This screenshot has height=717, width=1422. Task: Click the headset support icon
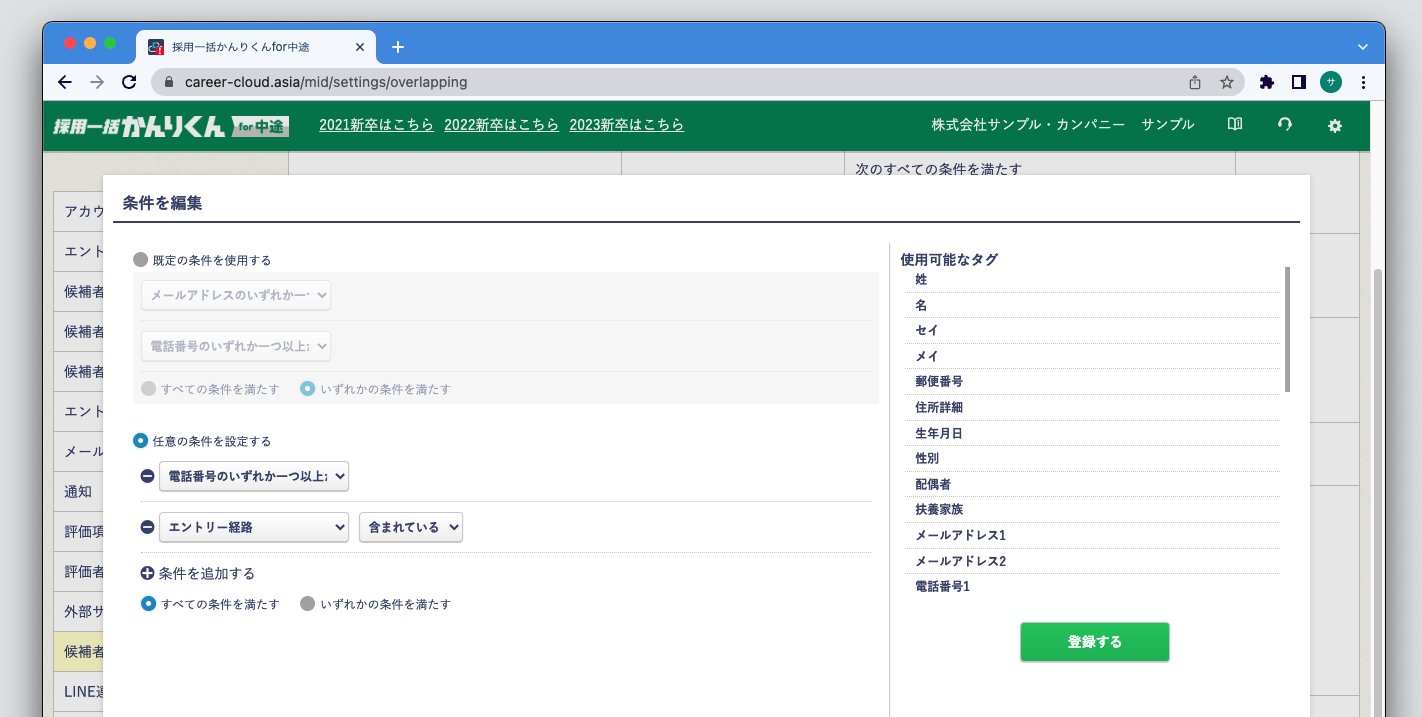(x=1285, y=124)
